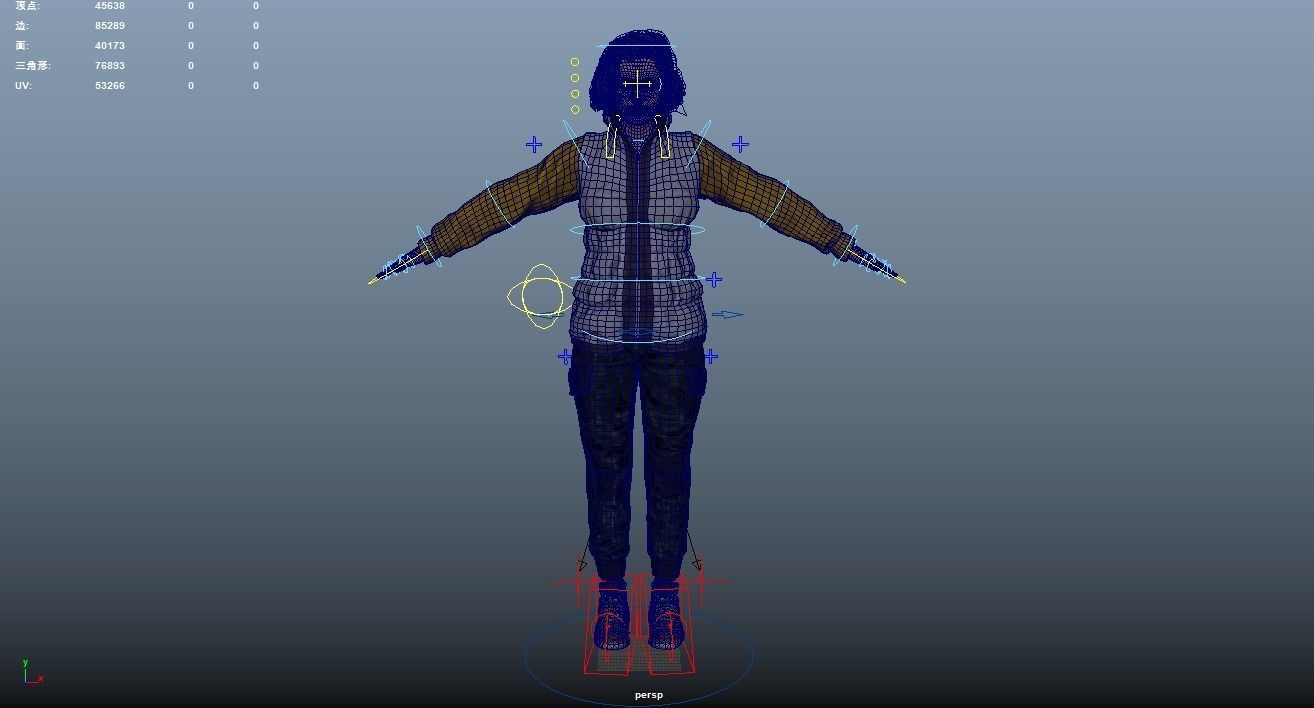Viewport: 1314px width, 708px height.
Task: Select the yellow collar control on the right side
Action: click(x=664, y=137)
